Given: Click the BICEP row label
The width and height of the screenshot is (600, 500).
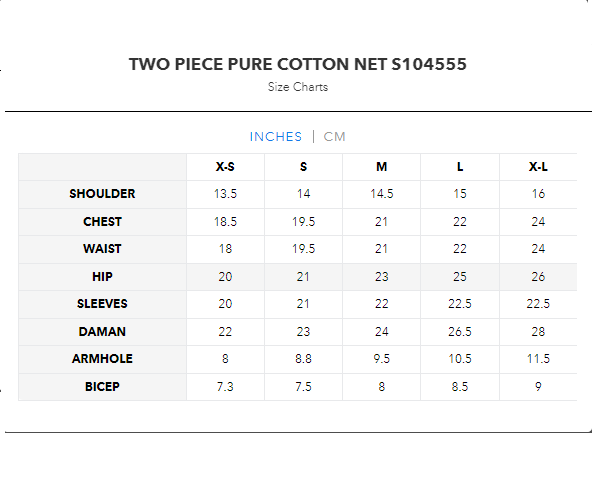Looking at the screenshot, I should (x=102, y=387).
